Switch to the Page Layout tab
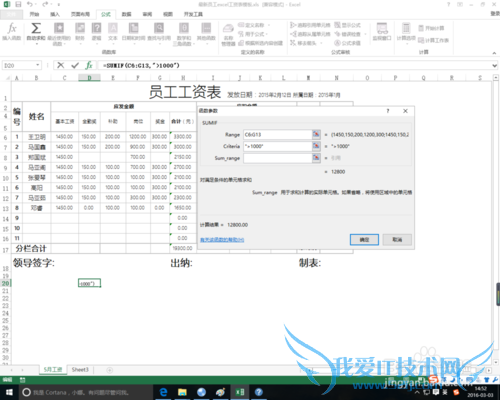This screenshot has width=500, height=400. (x=80, y=14)
